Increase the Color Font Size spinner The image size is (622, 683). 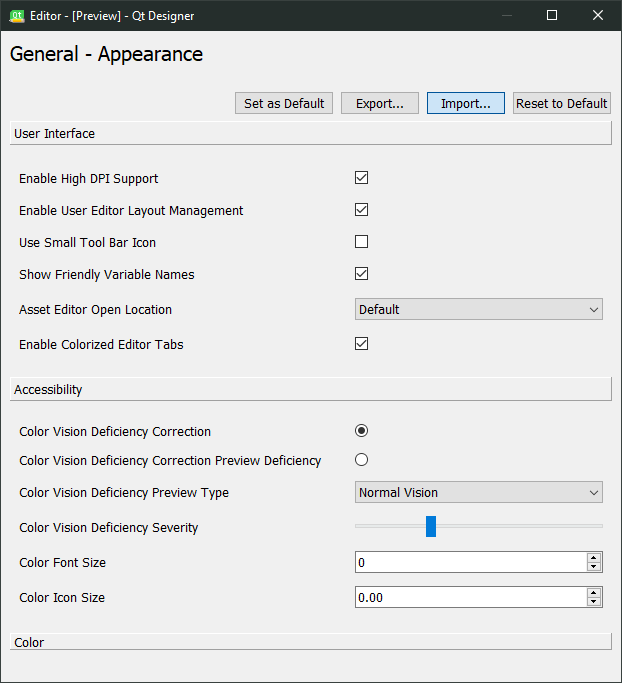pyautogui.click(x=594, y=558)
